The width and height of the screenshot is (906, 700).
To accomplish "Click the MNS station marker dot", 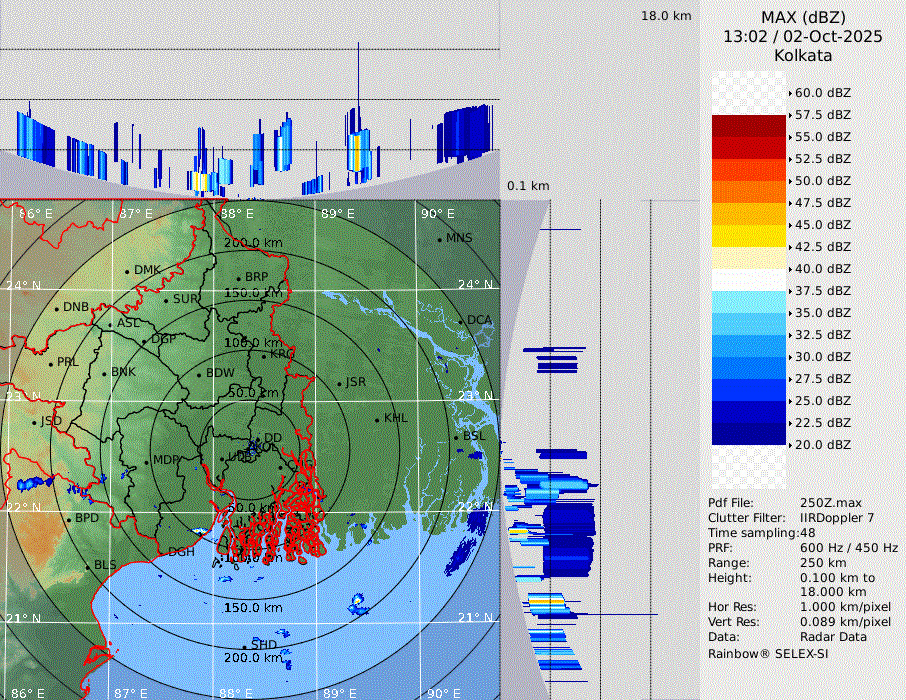I will [439, 239].
